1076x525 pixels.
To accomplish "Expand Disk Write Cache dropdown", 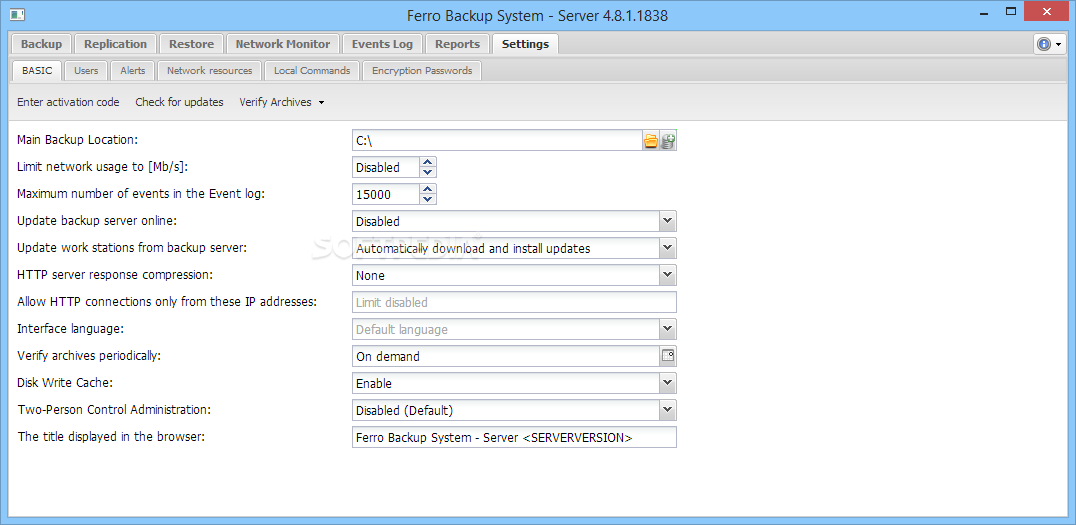I will coord(668,383).
